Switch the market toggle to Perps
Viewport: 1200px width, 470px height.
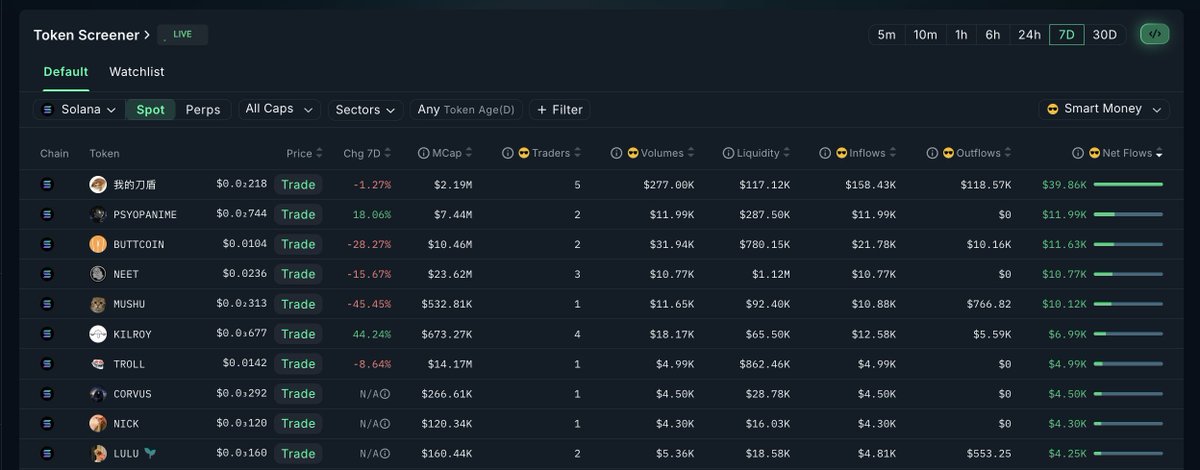203,109
